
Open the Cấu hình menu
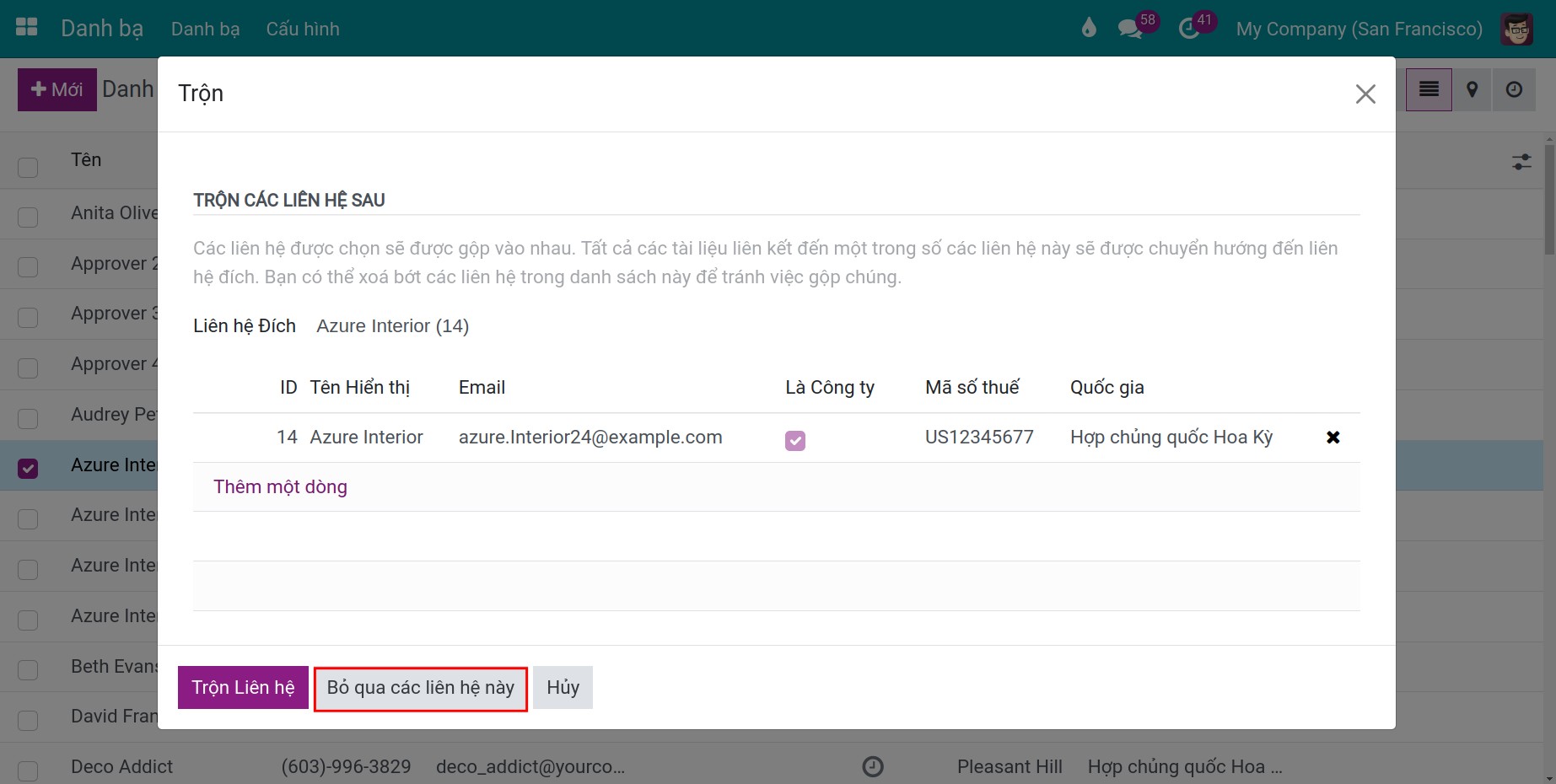303,29
